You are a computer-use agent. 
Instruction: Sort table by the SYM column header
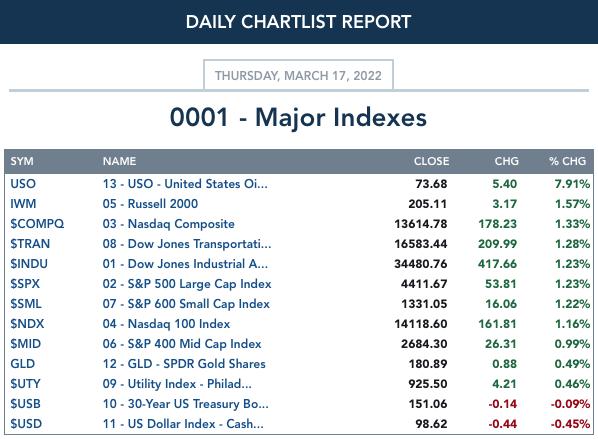(22, 161)
